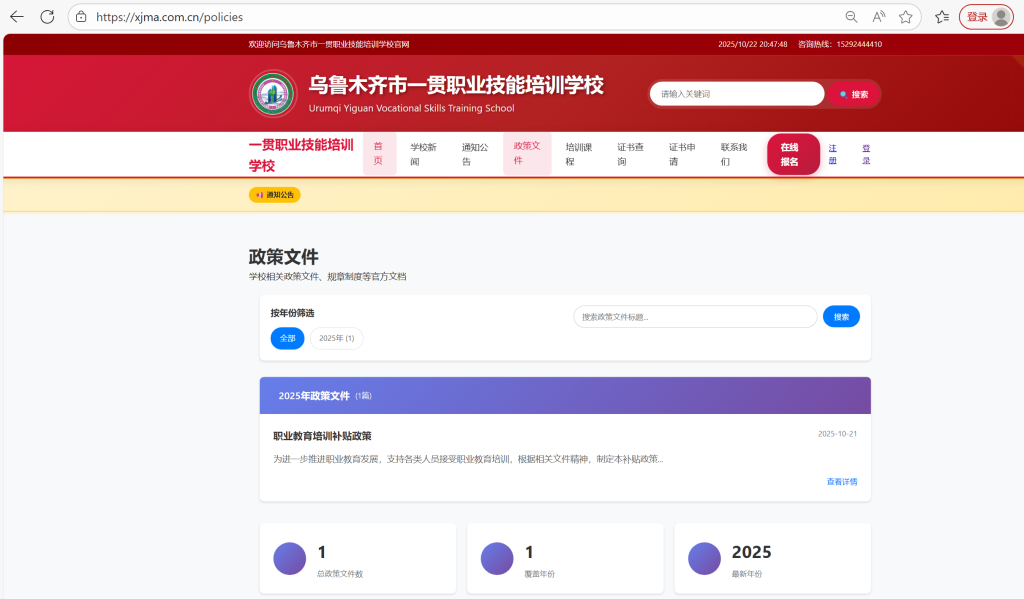
Task: Click the school logo emblem
Action: 273,94
